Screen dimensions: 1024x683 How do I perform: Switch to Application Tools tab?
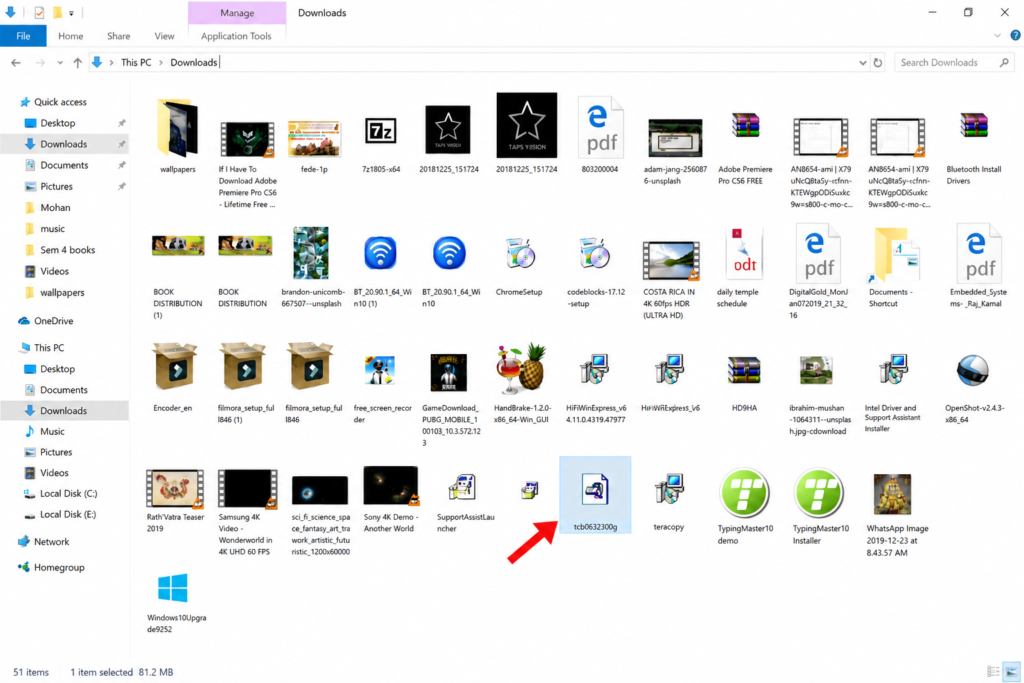pyautogui.click(x=236, y=36)
